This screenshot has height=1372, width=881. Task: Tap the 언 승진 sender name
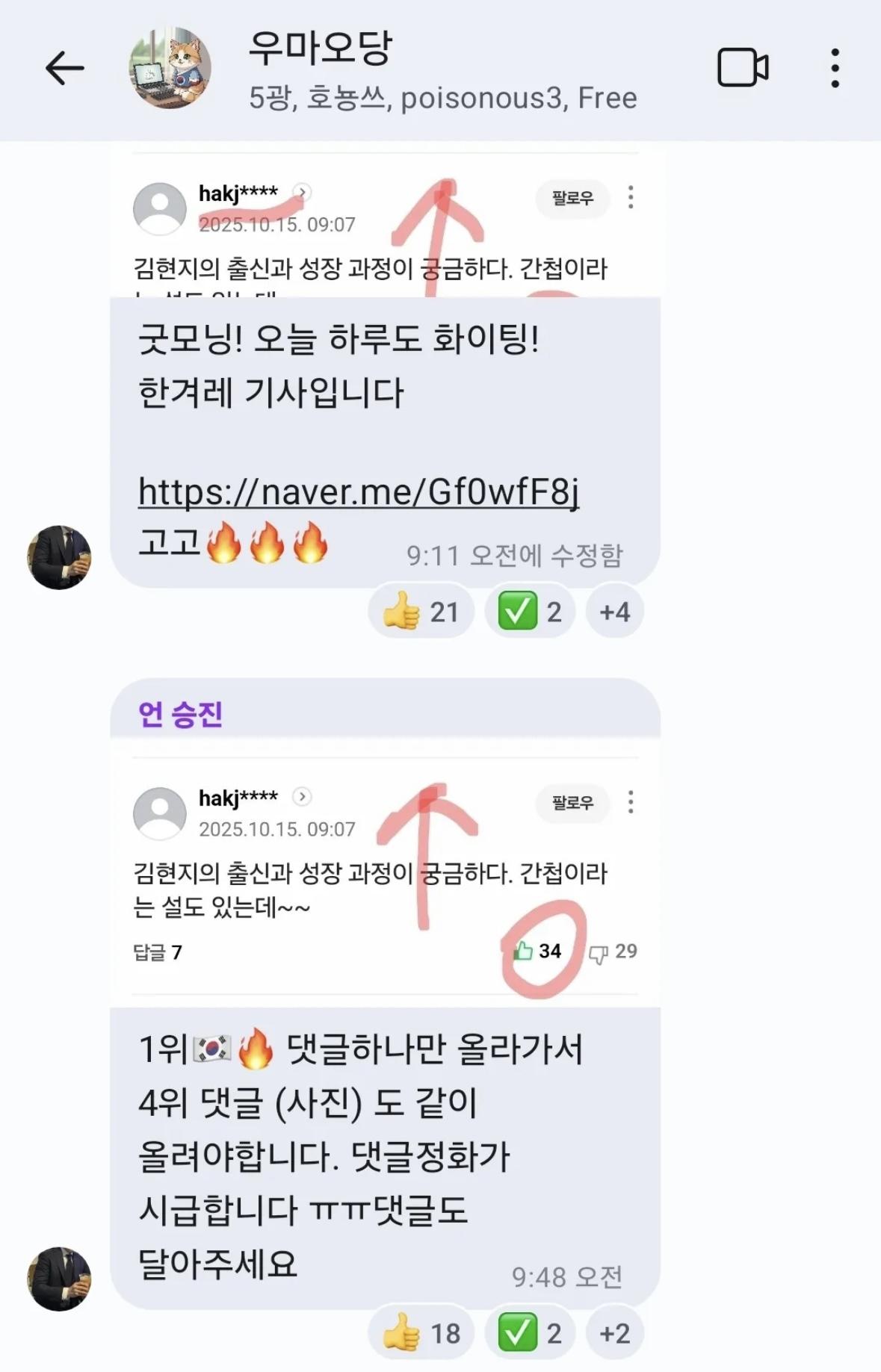[x=180, y=714]
